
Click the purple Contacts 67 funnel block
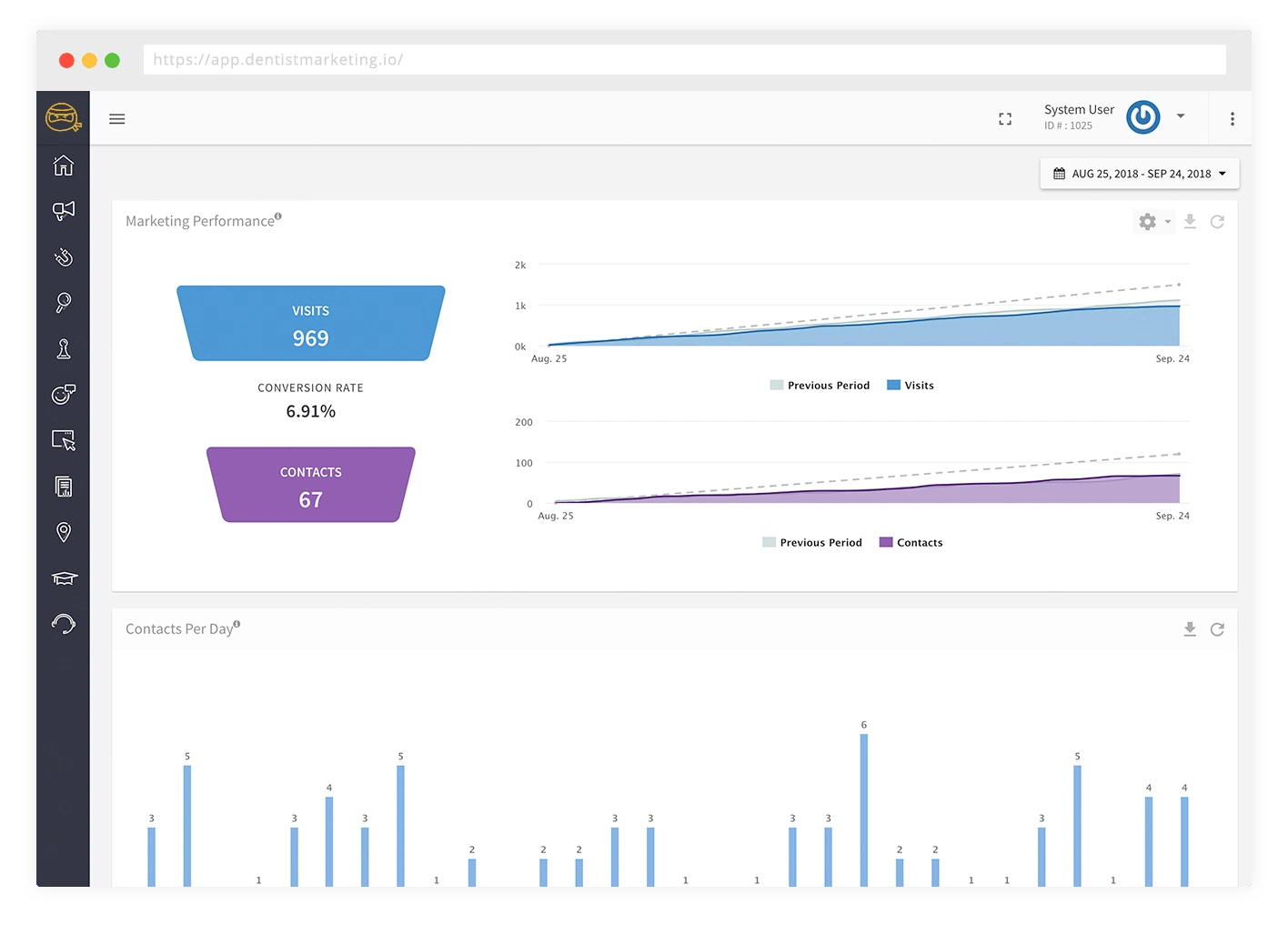(x=311, y=485)
